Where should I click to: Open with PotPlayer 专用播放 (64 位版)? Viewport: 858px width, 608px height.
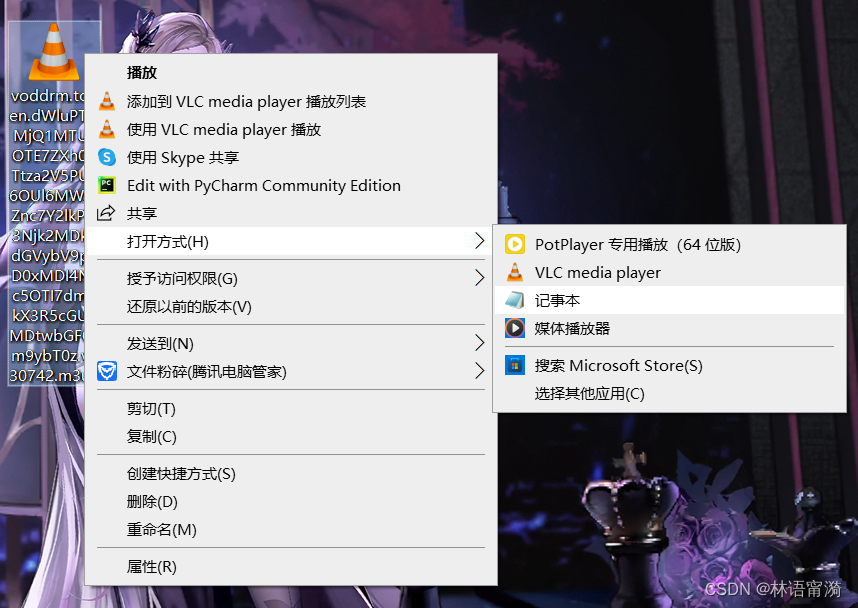[670, 244]
